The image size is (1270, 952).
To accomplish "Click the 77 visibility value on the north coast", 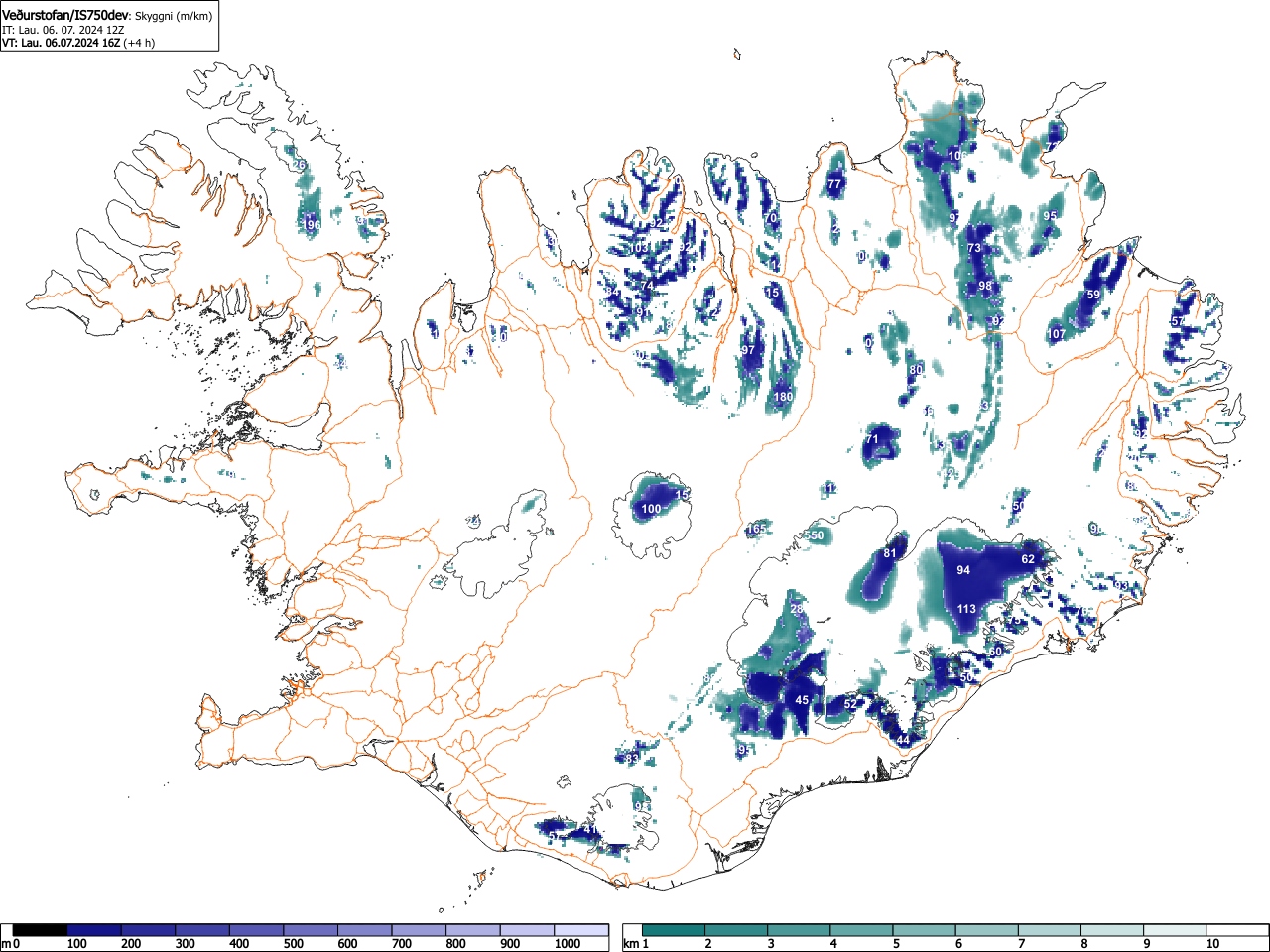I will coord(834,184).
